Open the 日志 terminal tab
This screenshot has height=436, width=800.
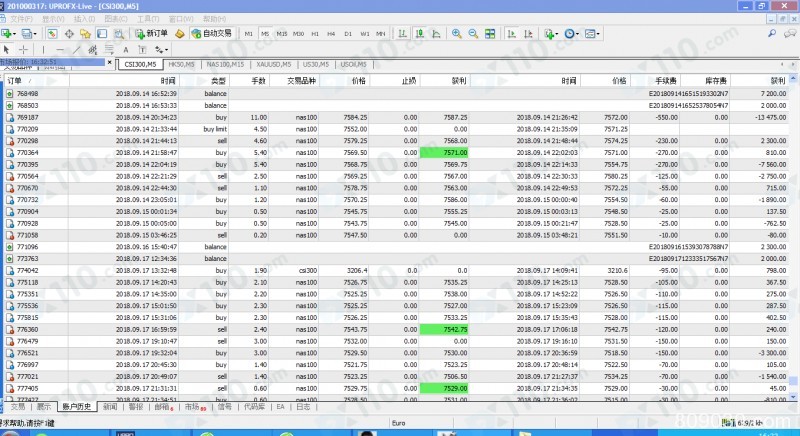coord(303,406)
